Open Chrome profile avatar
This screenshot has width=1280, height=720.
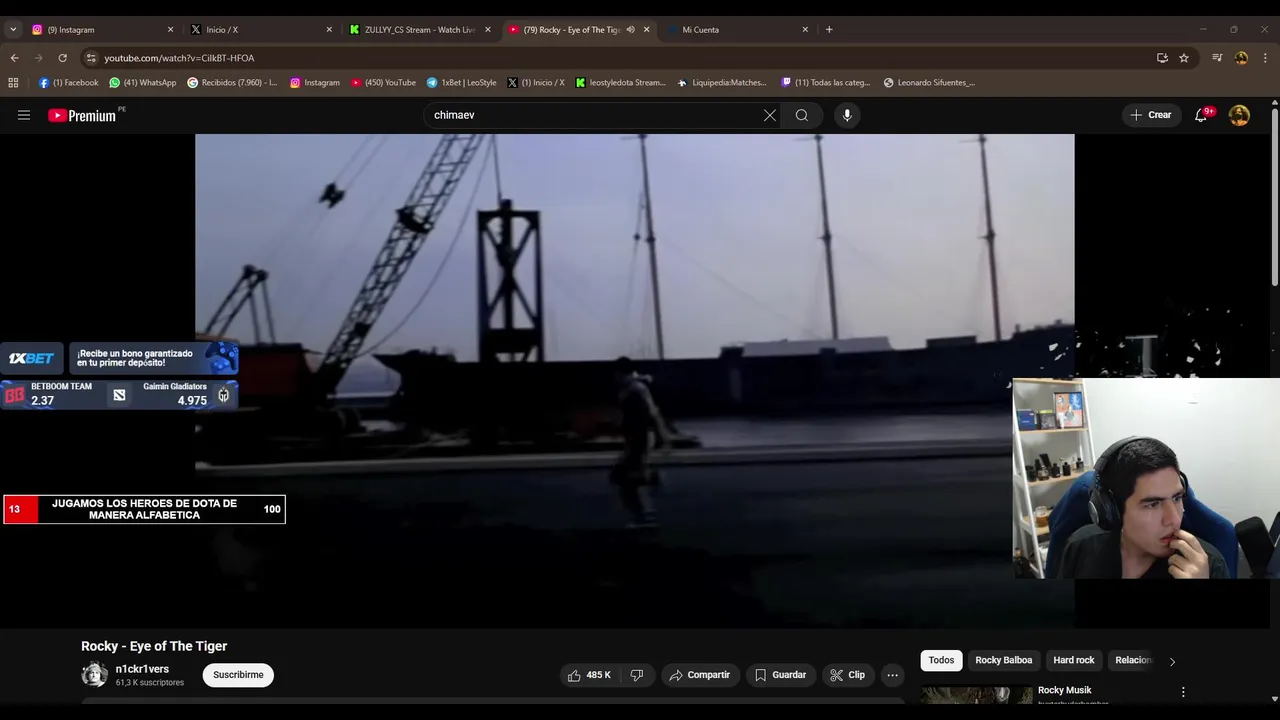coord(1241,58)
